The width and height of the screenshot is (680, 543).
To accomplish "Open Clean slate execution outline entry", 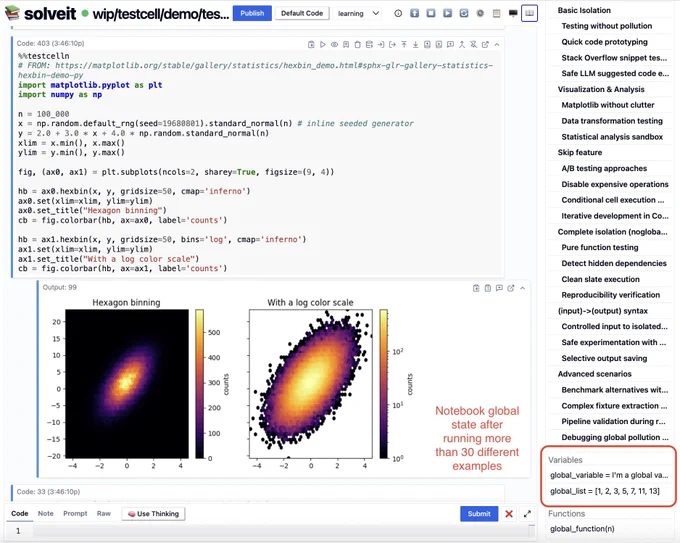I will 601,279.
